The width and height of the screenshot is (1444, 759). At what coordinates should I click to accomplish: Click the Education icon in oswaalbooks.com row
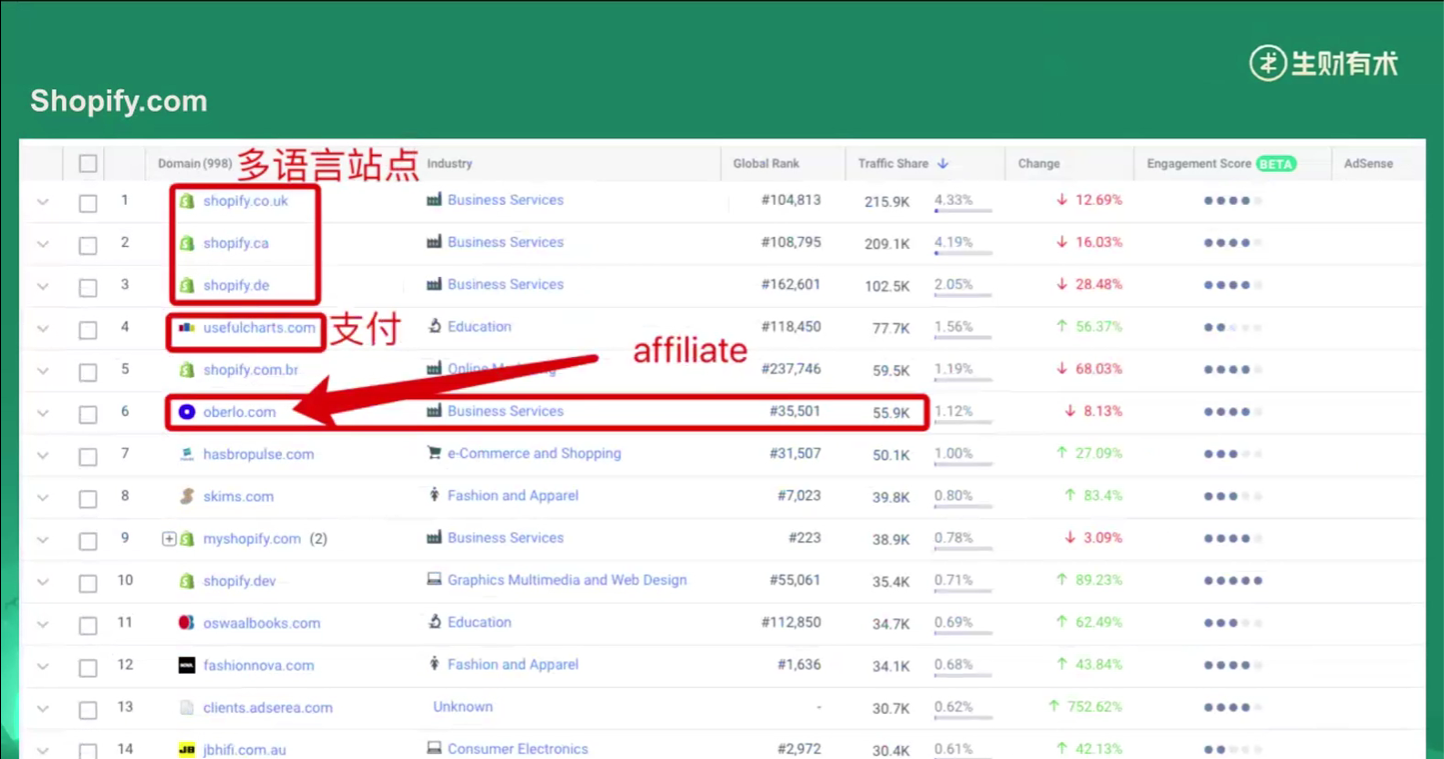(434, 622)
